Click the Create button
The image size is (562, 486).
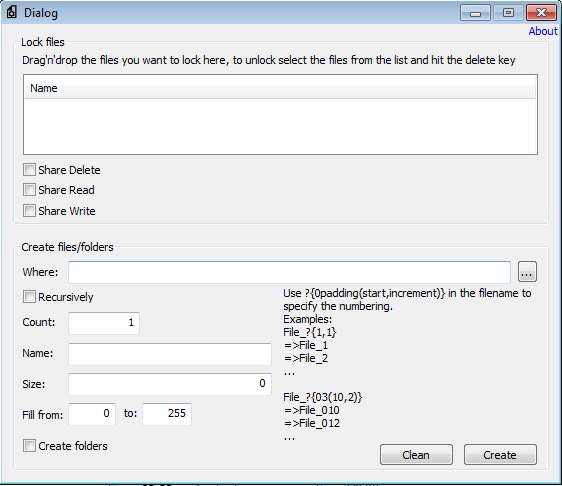[x=500, y=455]
